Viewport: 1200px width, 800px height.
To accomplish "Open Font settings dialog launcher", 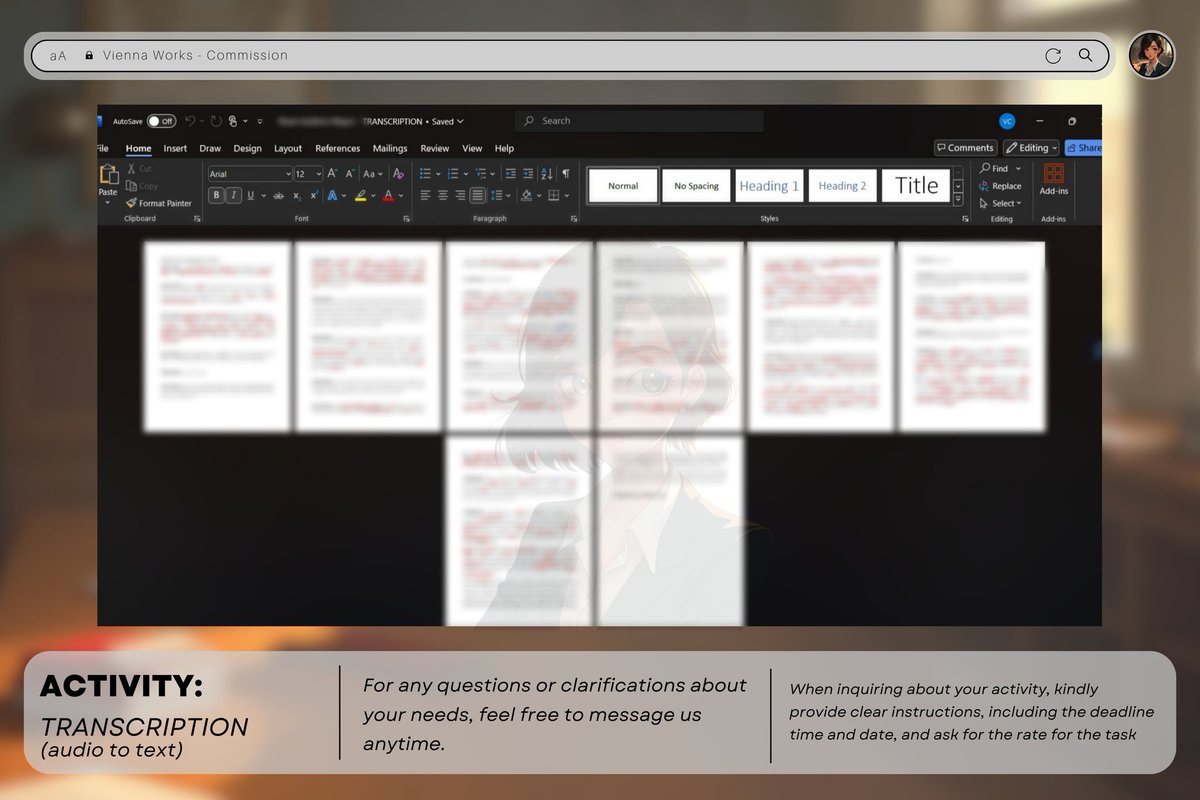I will tap(407, 218).
